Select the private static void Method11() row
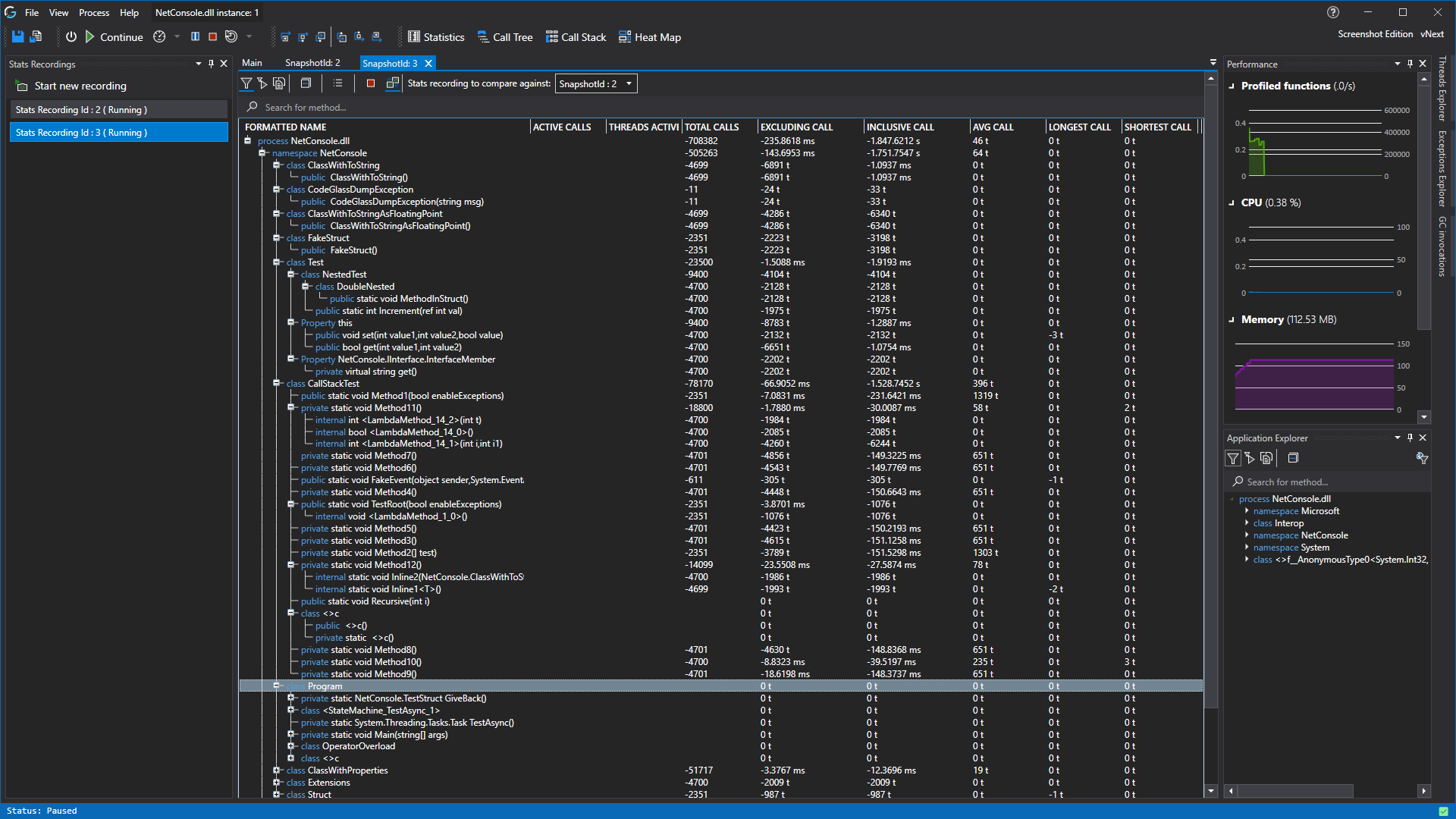Viewport: 1456px width, 819px height. (721, 407)
